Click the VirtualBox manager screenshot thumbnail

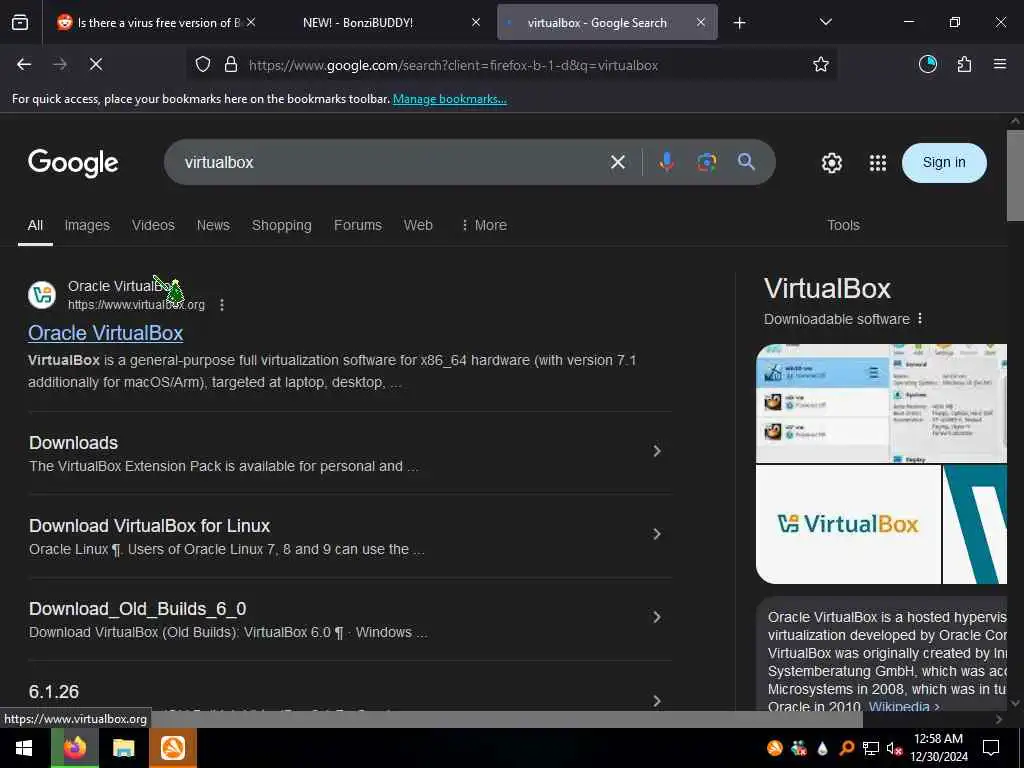click(881, 404)
